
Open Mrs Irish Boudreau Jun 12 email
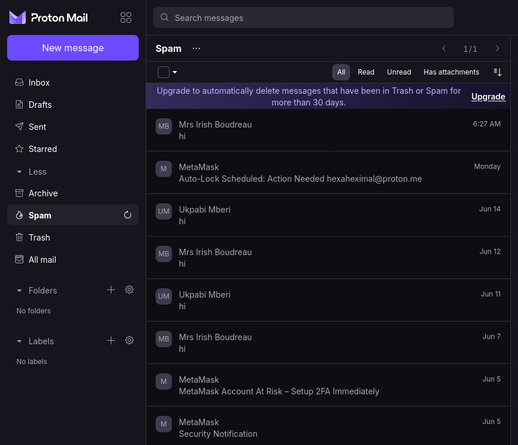[328, 258]
